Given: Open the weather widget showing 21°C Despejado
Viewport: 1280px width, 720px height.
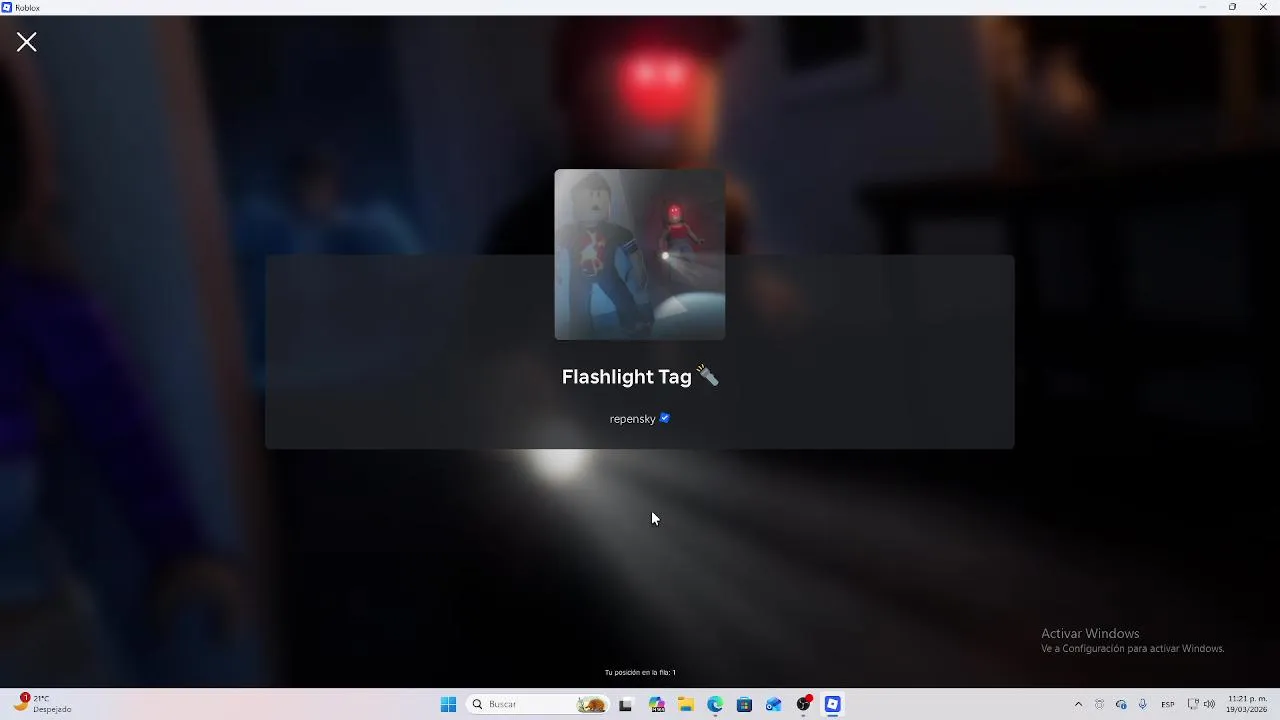Looking at the screenshot, I should 43,703.
